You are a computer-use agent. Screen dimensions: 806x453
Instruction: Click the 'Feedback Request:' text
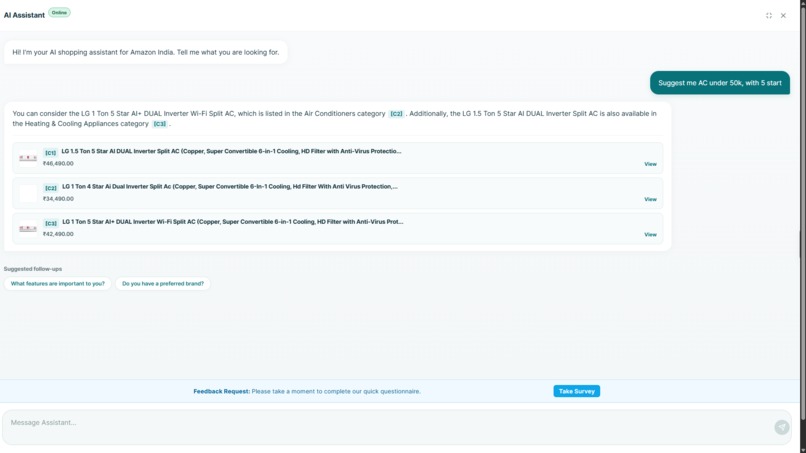(222, 391)
